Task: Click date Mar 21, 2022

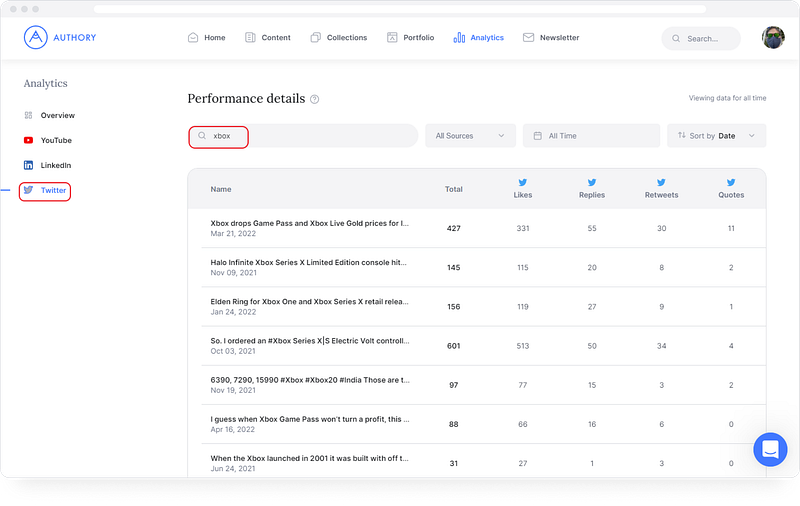Action: [233, 234]
